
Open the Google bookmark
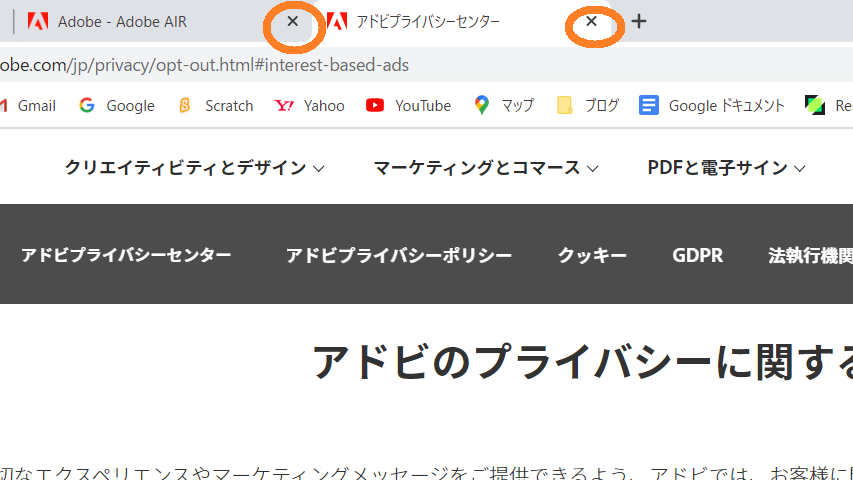click(116, 106)
